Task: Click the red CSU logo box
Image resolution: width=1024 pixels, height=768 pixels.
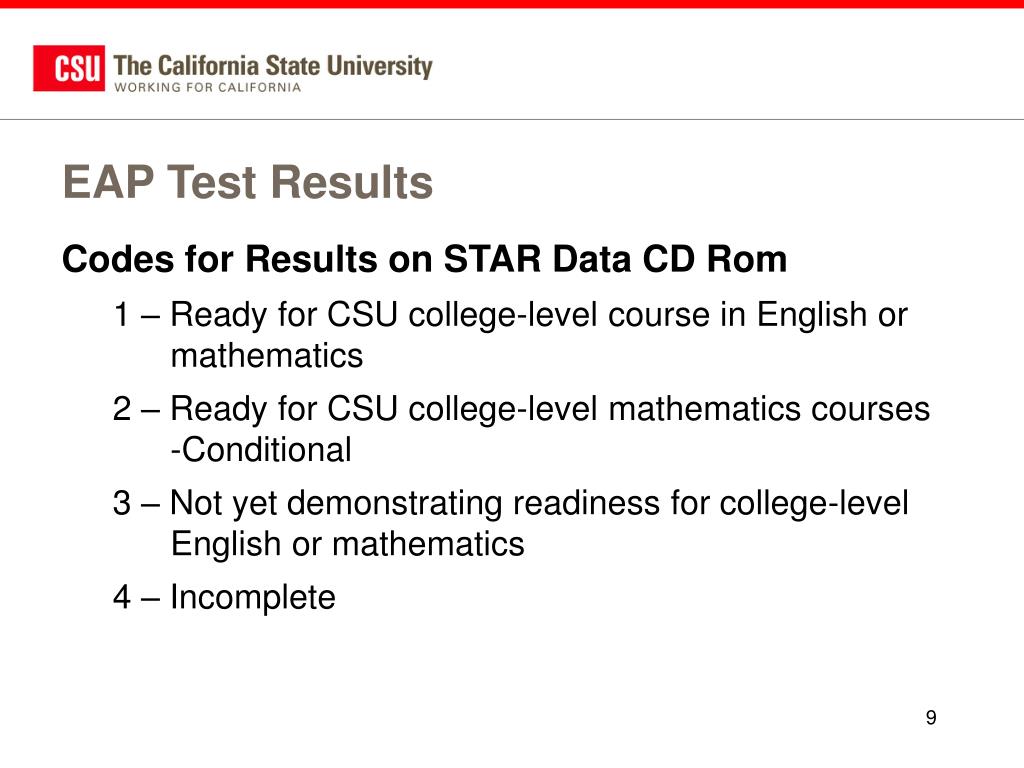Action: [69, 68]
